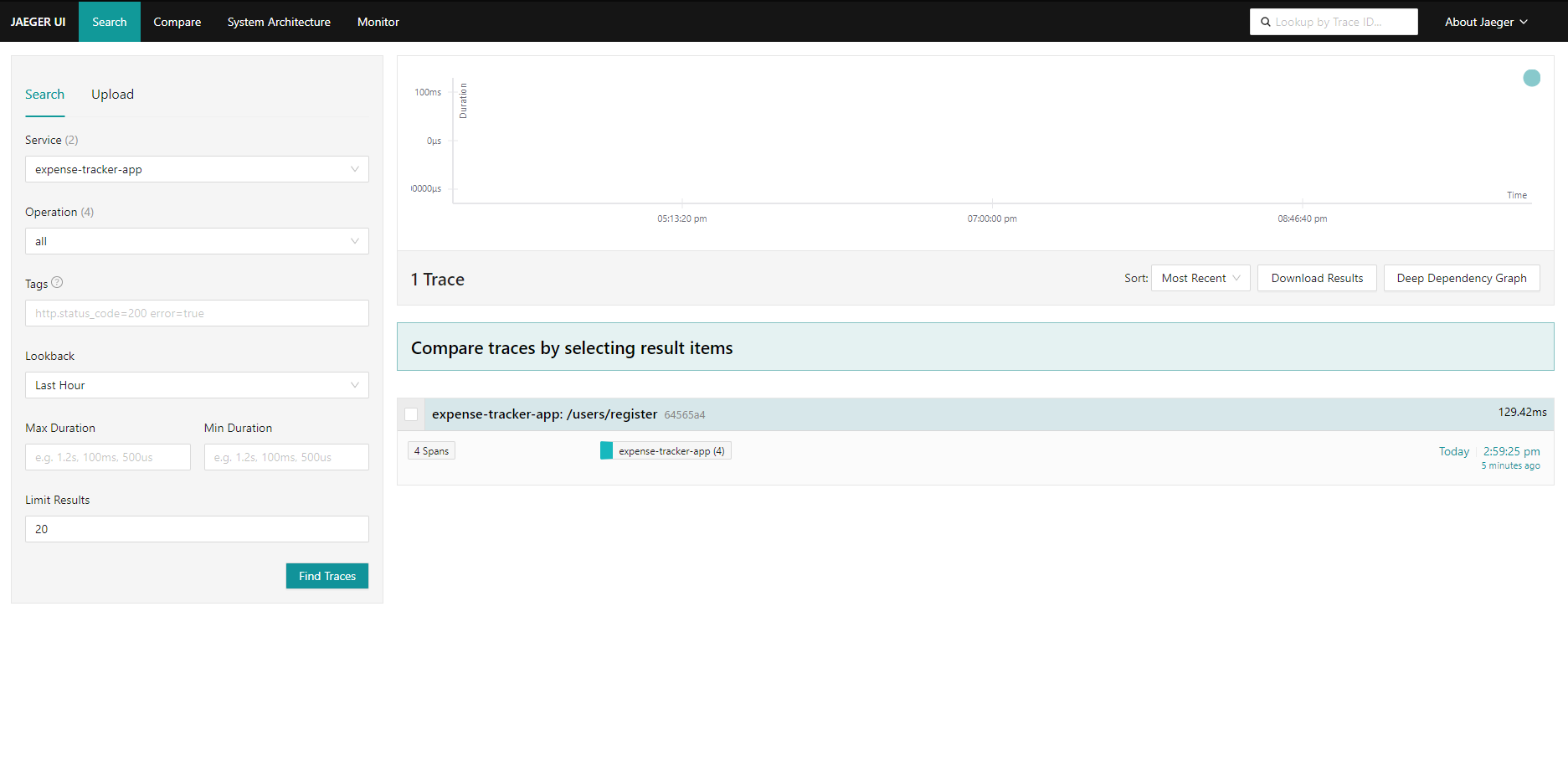1568x781 pixels.
Task: Click the Download Results button
Action: (x=1316, y=278)
